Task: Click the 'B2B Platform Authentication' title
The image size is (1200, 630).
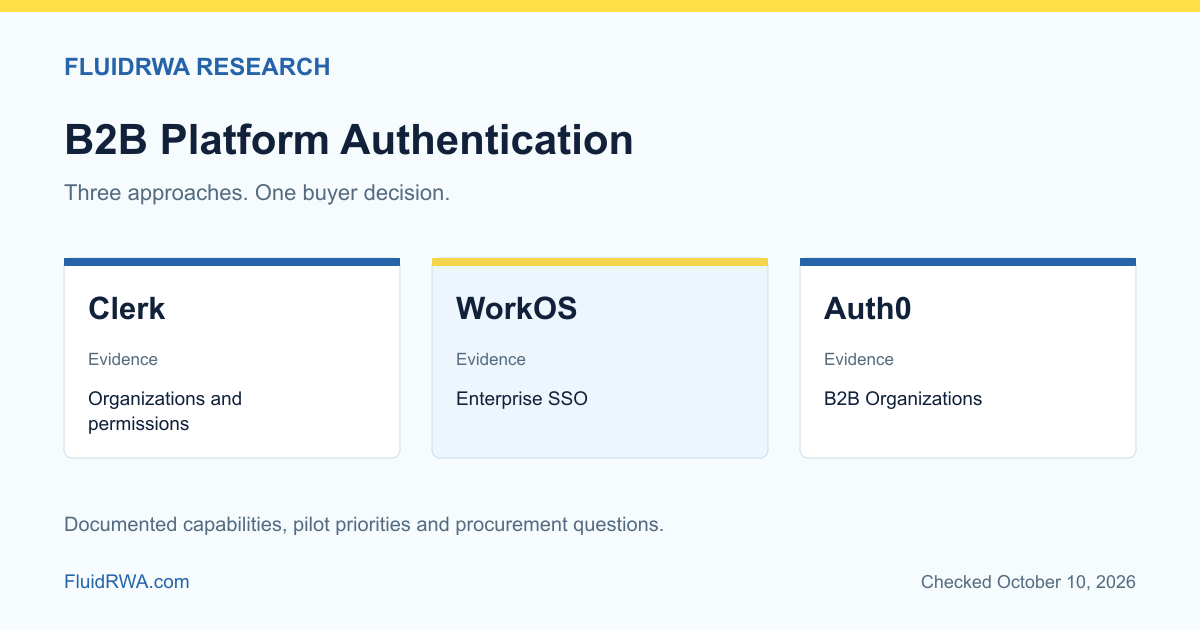Action: pos(349,139)
